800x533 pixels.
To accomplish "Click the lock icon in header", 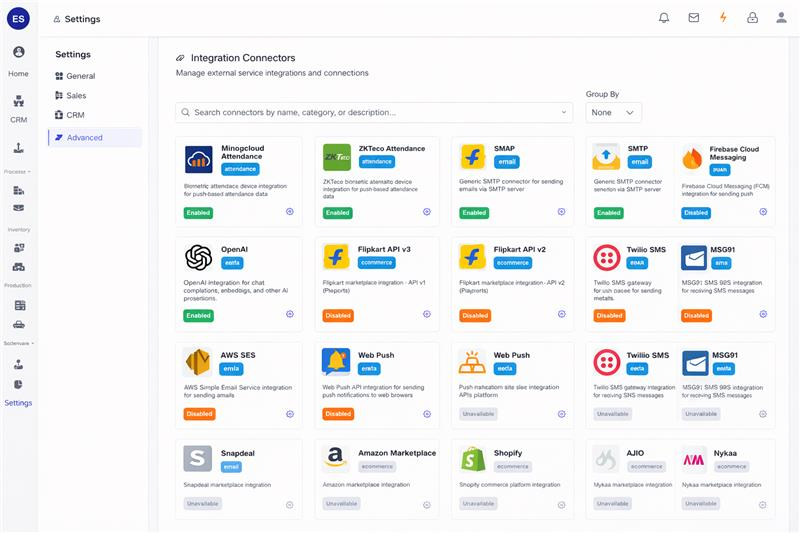I will (x=752, y=18).
